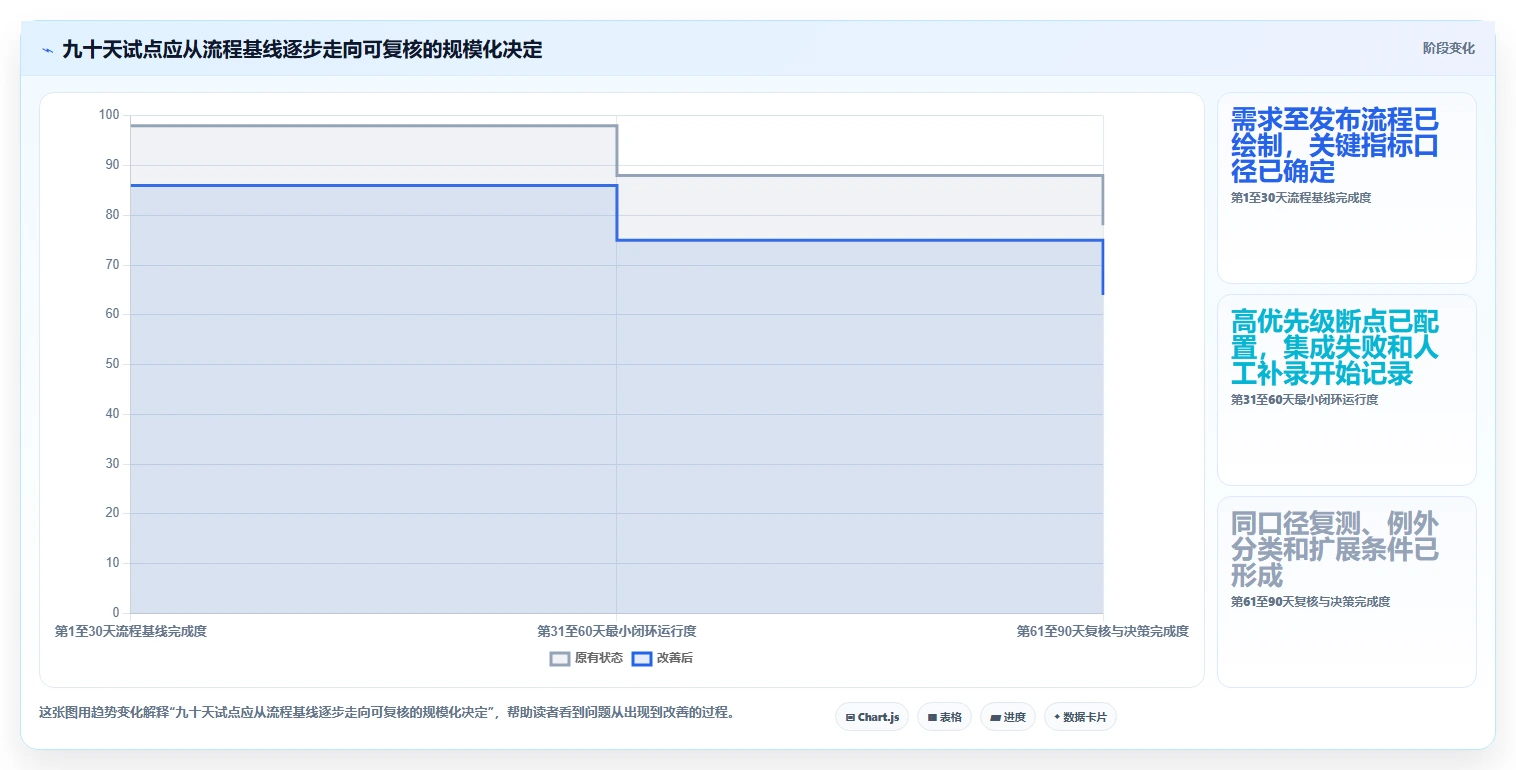Click the chart title 九十天试点应从流程基线
This screenshot has height=770, width=1516.
302,49
